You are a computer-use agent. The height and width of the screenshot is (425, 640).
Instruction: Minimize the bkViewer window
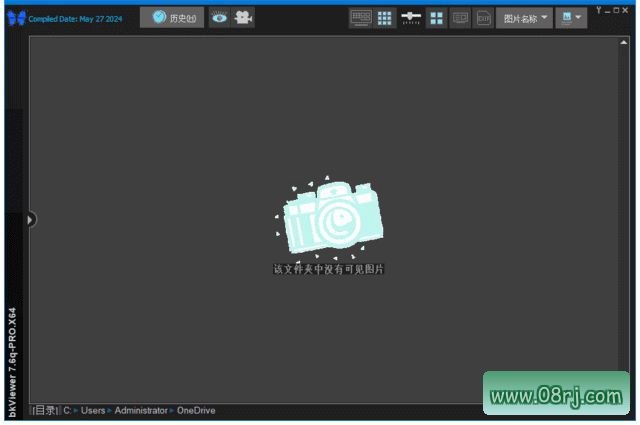coord(607,11)
